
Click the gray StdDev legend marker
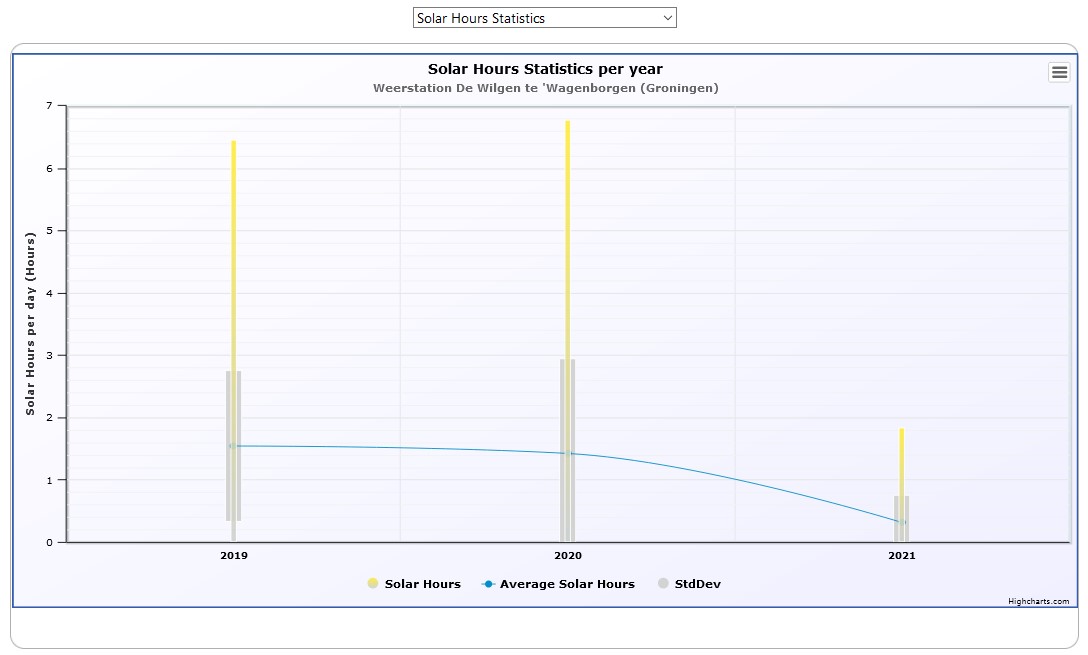(663, 584)
